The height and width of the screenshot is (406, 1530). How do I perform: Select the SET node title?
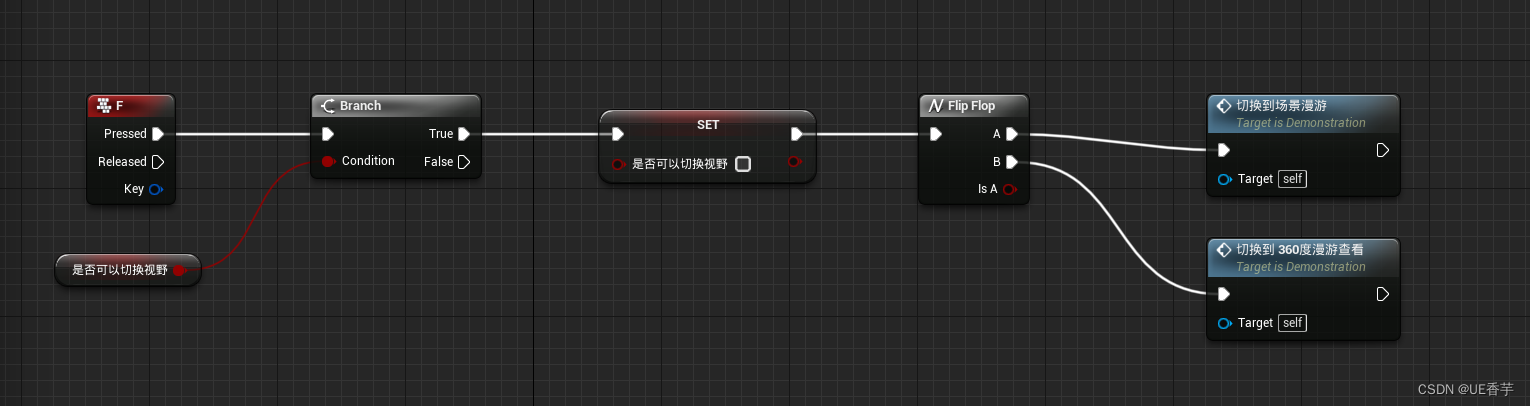pos(708,124)
